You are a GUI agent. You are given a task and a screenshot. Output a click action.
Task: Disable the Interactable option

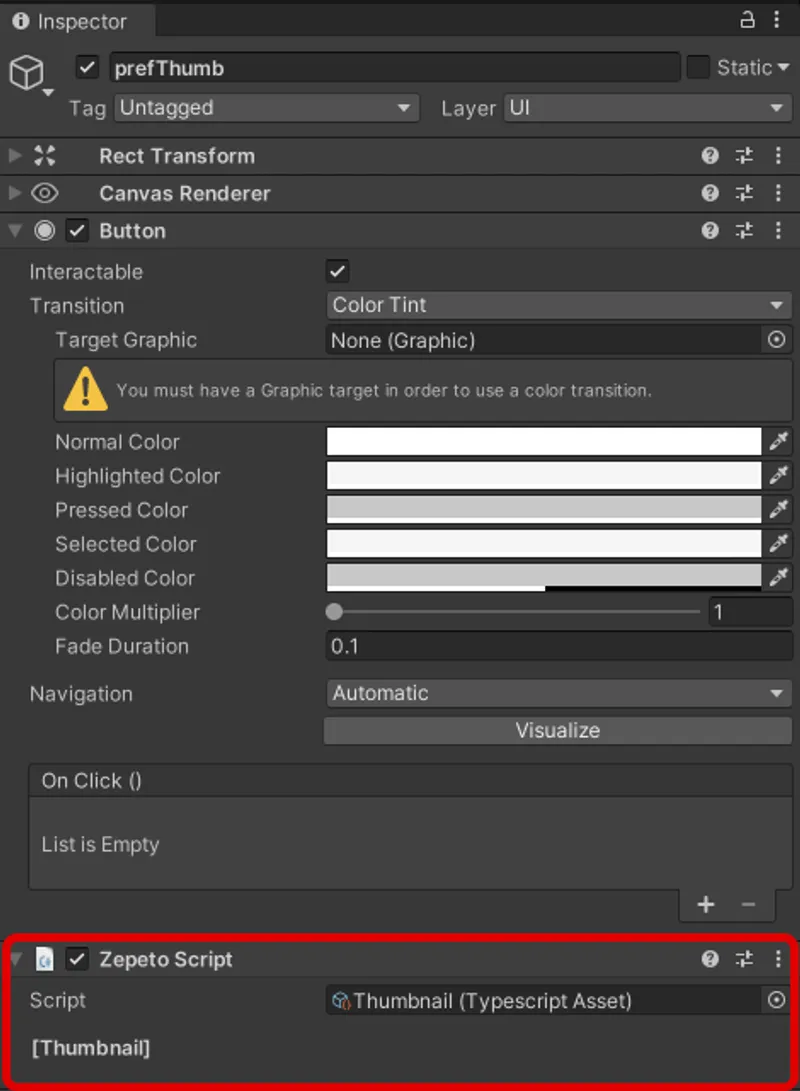coord(337,270)
